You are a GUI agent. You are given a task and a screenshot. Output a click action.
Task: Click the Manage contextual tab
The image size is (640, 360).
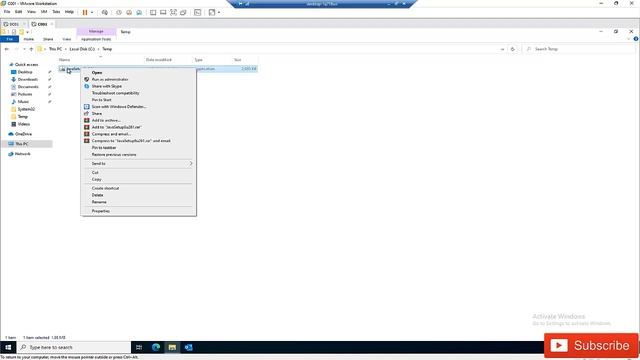(96, 31)
